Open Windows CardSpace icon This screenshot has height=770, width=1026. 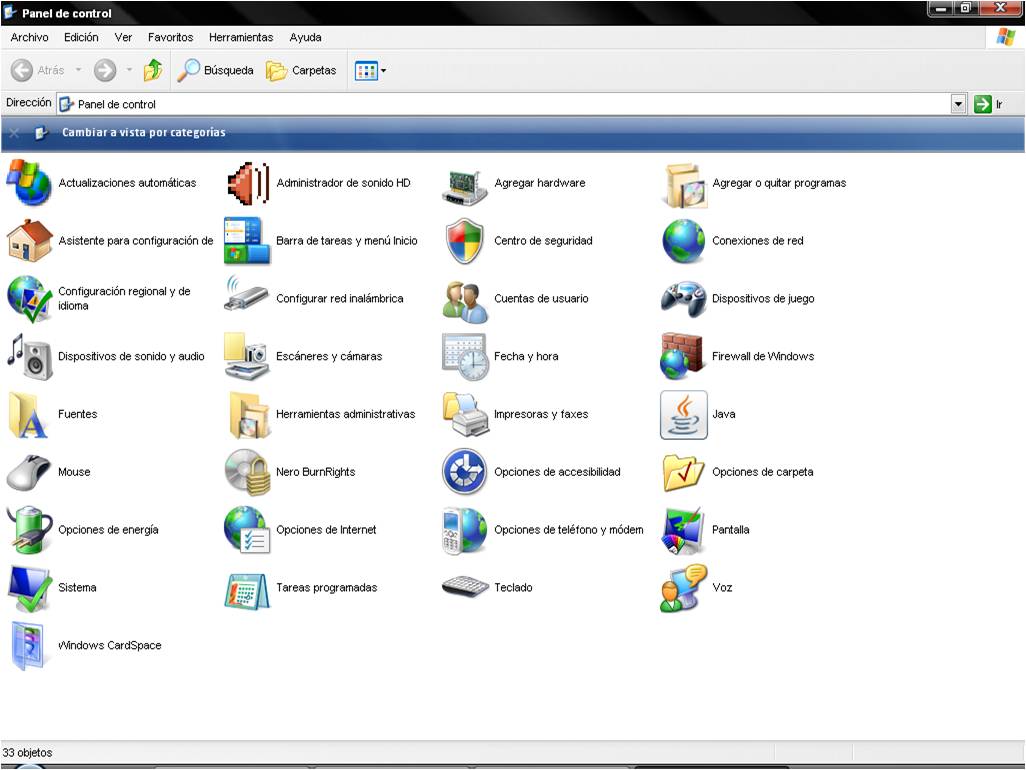(x=29, y=646)
